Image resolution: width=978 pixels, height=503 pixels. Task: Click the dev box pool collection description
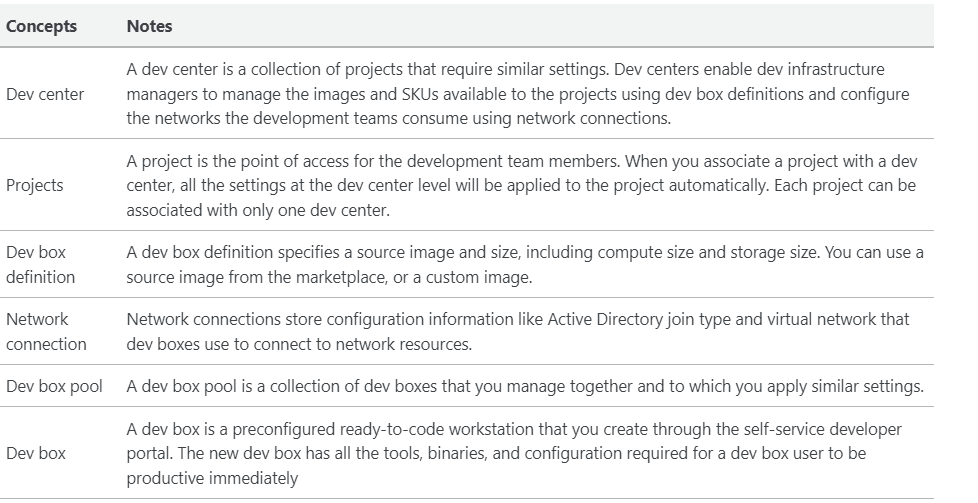(x=525, y=386)
